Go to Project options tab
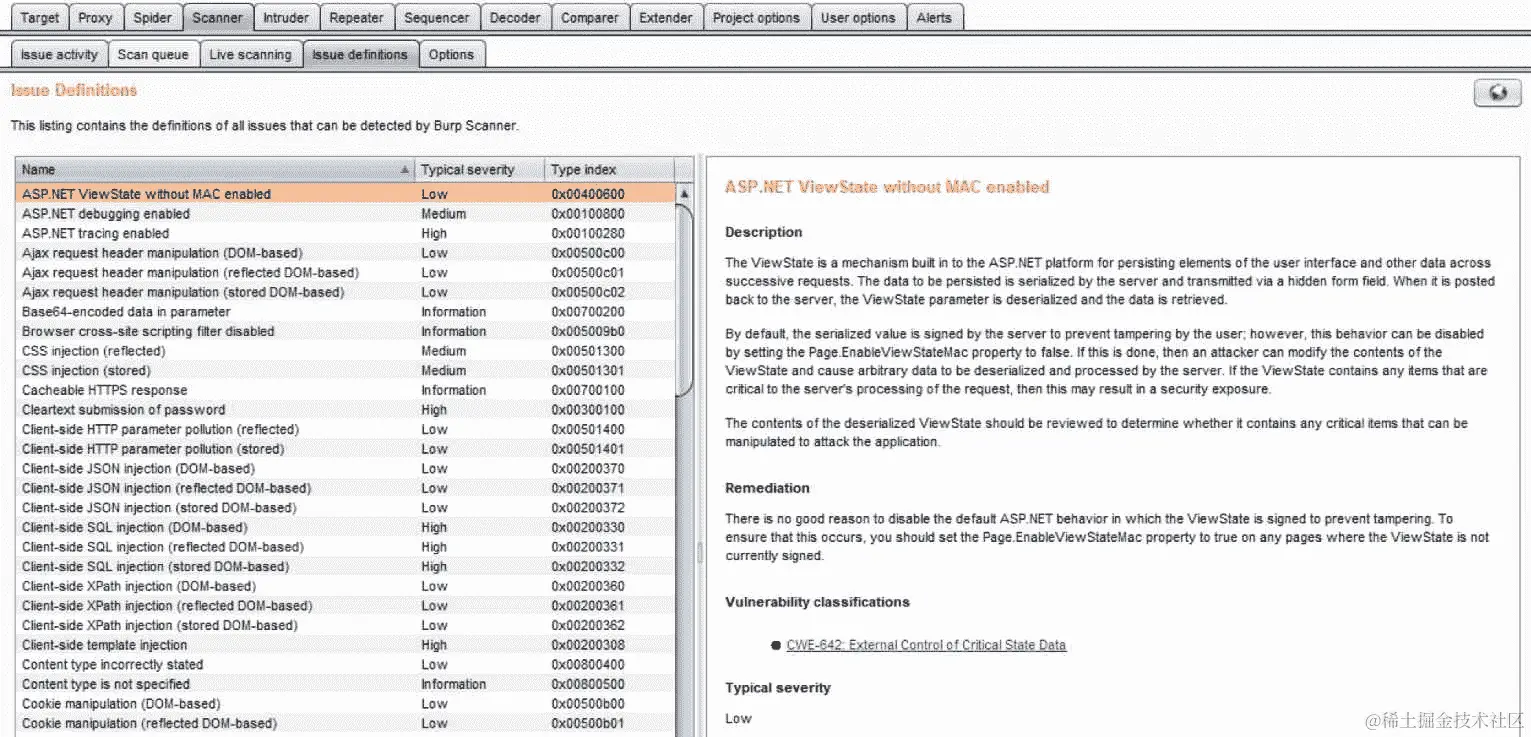 [756, 17]
